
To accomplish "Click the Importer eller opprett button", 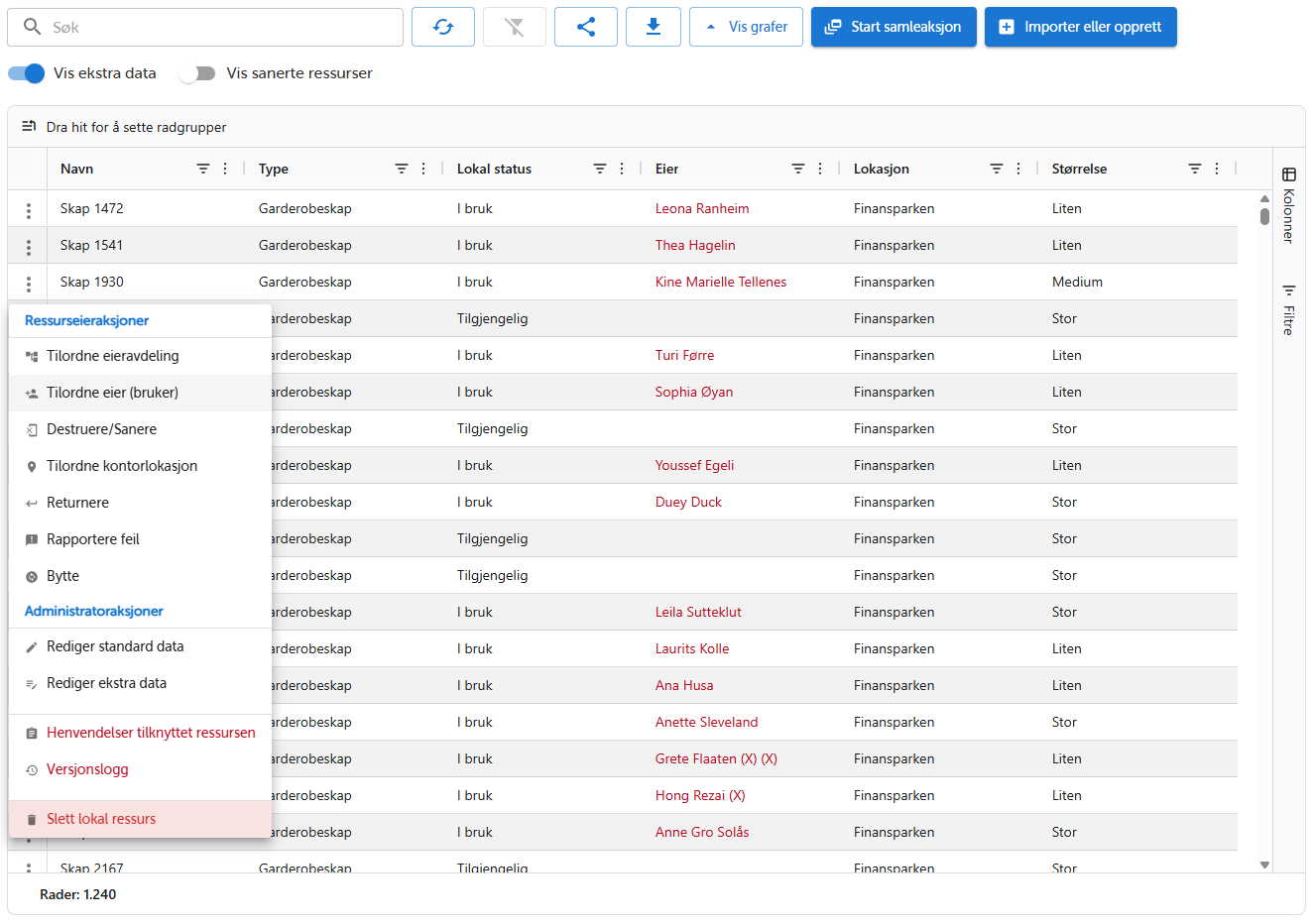I will 1080,27.
